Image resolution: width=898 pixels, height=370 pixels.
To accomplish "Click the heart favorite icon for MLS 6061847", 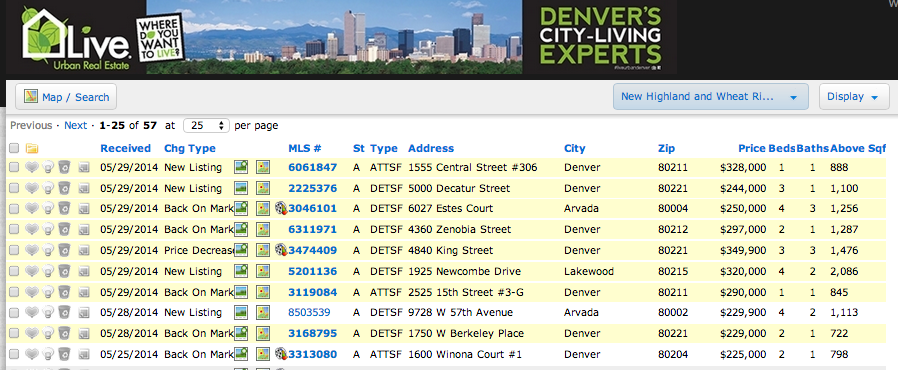I will click(x=32, y=167).
